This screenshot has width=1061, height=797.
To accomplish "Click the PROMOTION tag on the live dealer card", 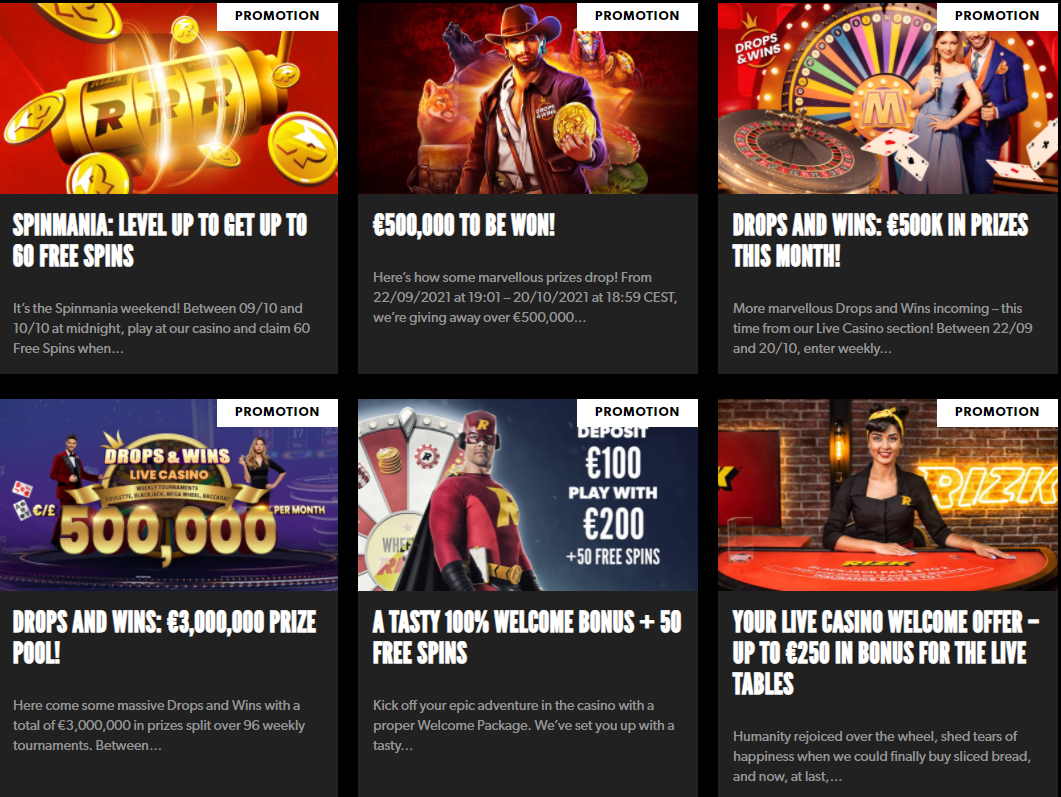I will point(997,412).
